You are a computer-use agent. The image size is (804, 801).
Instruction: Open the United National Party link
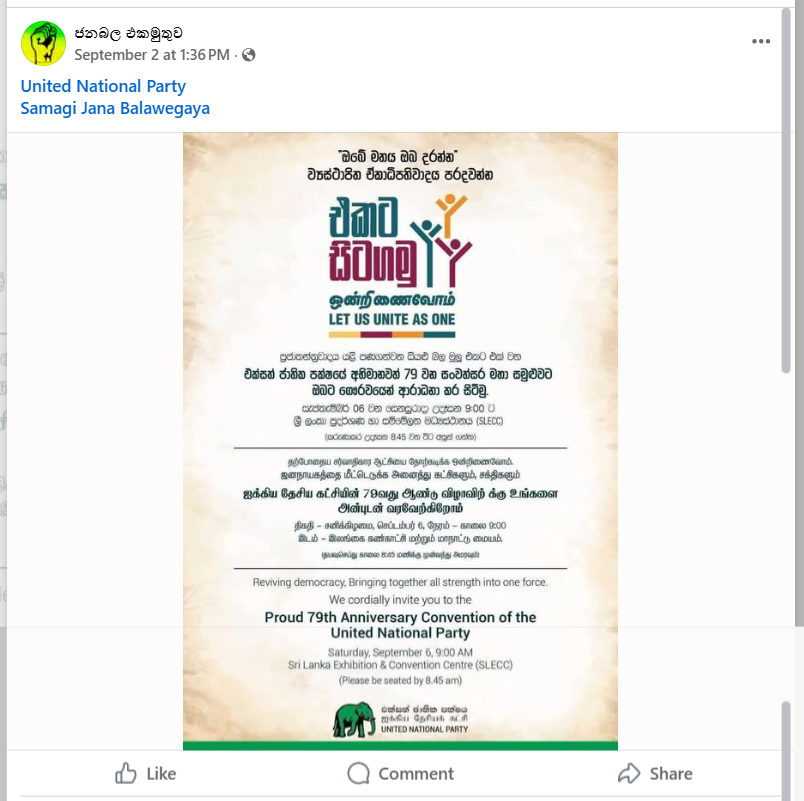(x=103, y=86)
